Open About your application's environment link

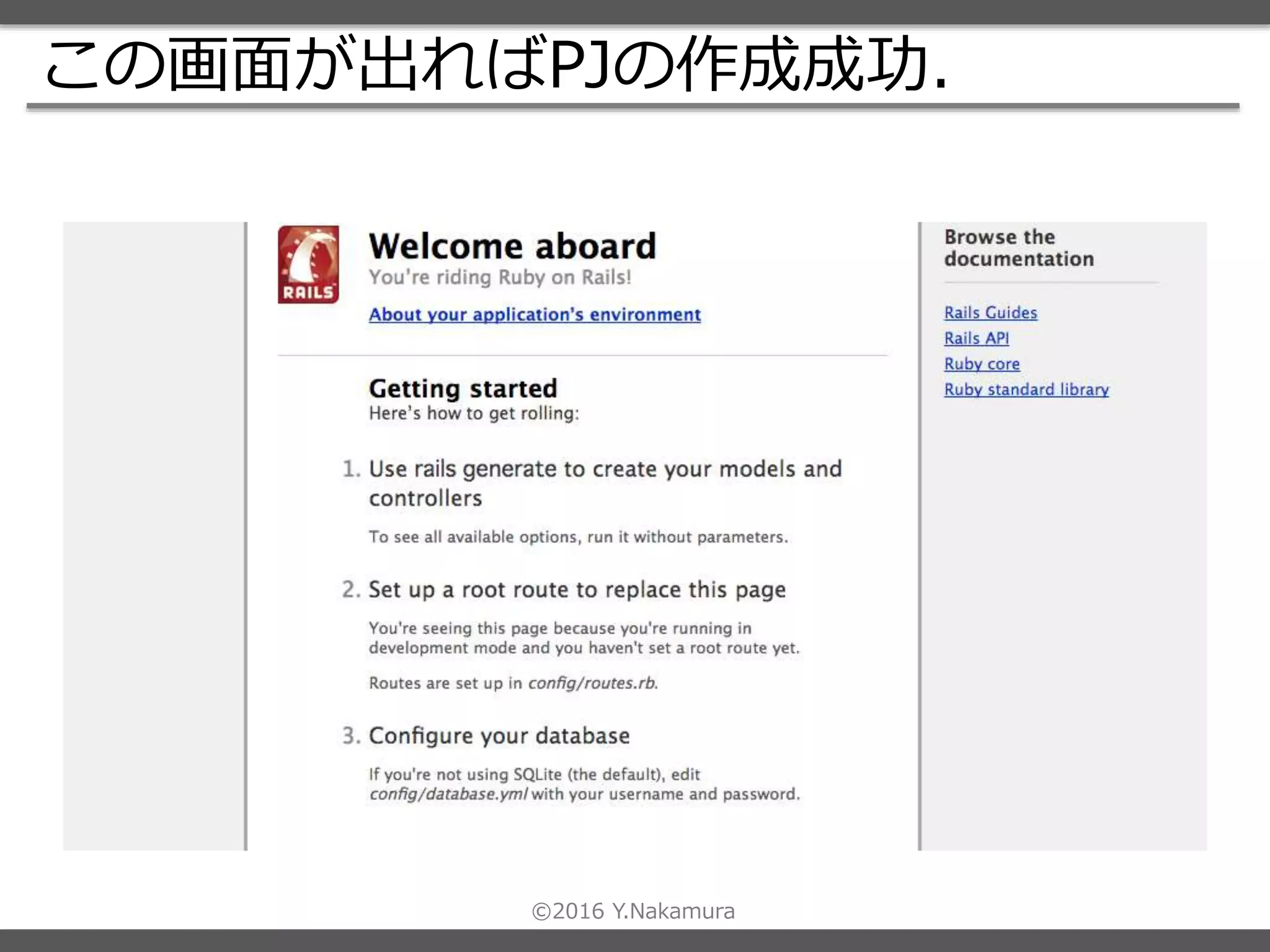535,315
